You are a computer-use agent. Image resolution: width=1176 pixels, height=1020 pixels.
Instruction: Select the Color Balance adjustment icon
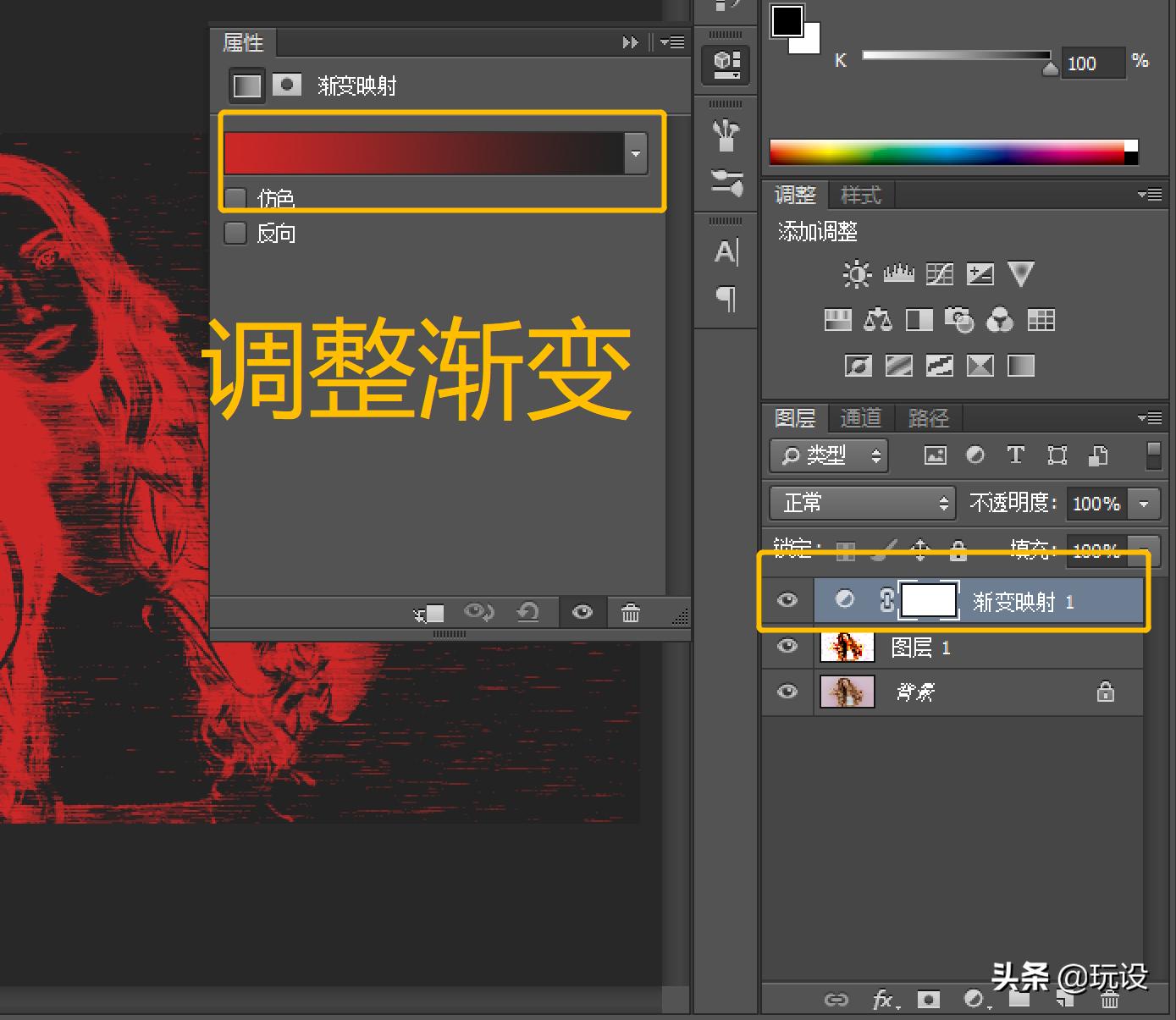click(877, 320)
